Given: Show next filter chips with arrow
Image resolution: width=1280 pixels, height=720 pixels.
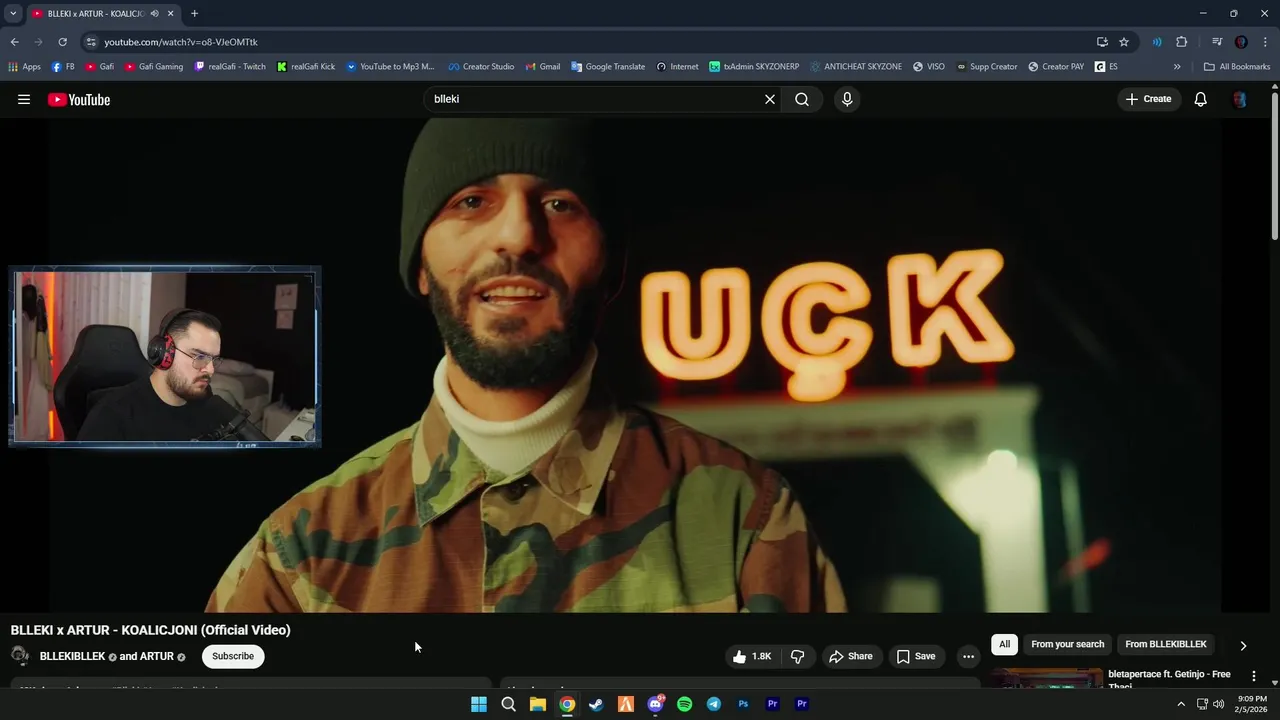Looking at the screenshot, I should (x=1243, y=645).
